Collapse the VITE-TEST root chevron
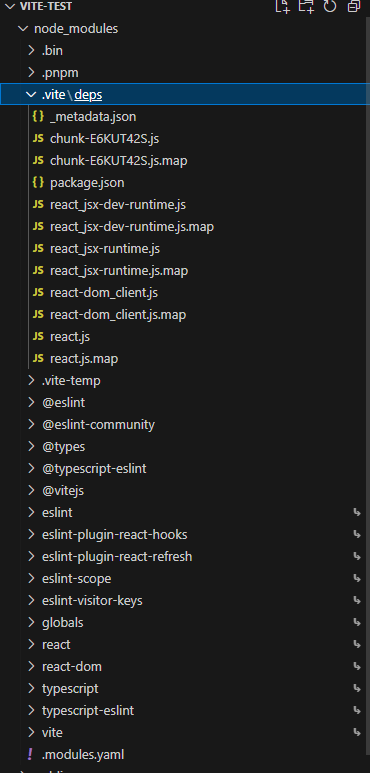Viewport: 370px width, 773px height. pos(10,6)
